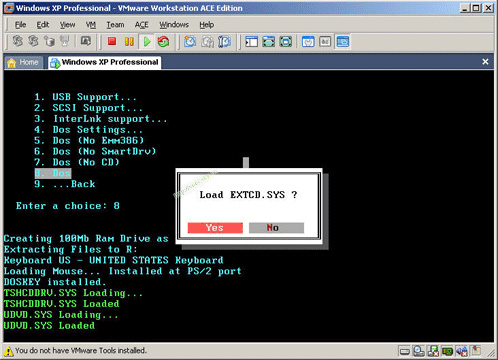The height and width of the screenshot is (360, 498).
Task: Select menu entry 6. Dos (No SmartDrv)
Action: tap(95, 152)
